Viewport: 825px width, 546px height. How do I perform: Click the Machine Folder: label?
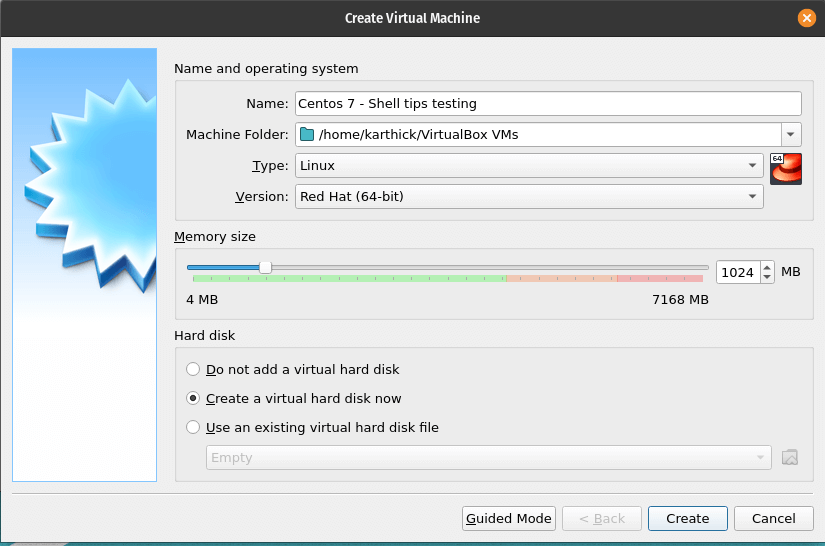click(x=237, y=135)
